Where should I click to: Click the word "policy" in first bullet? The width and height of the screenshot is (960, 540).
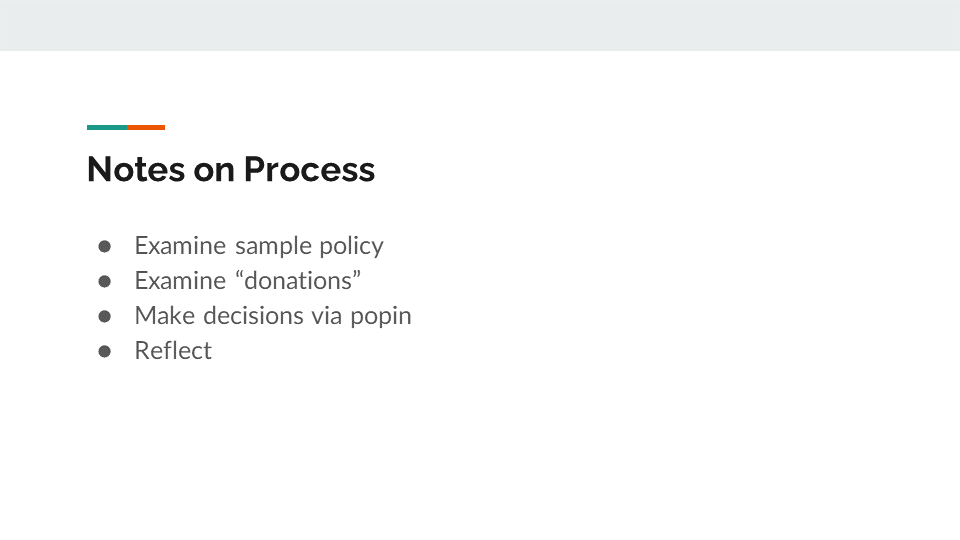(351, 246)
